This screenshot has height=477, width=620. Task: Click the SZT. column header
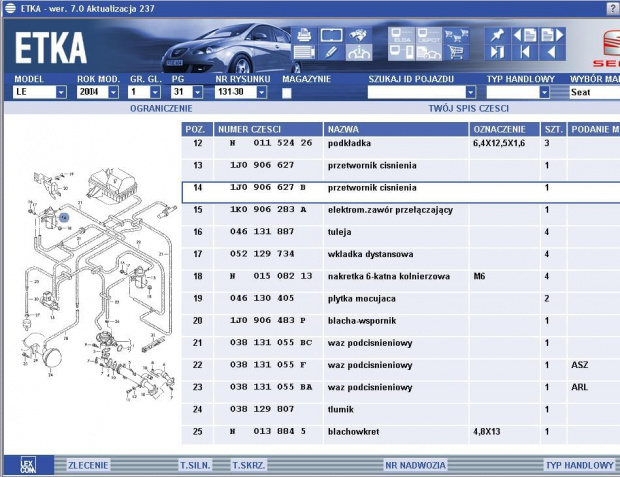[553, 129]
